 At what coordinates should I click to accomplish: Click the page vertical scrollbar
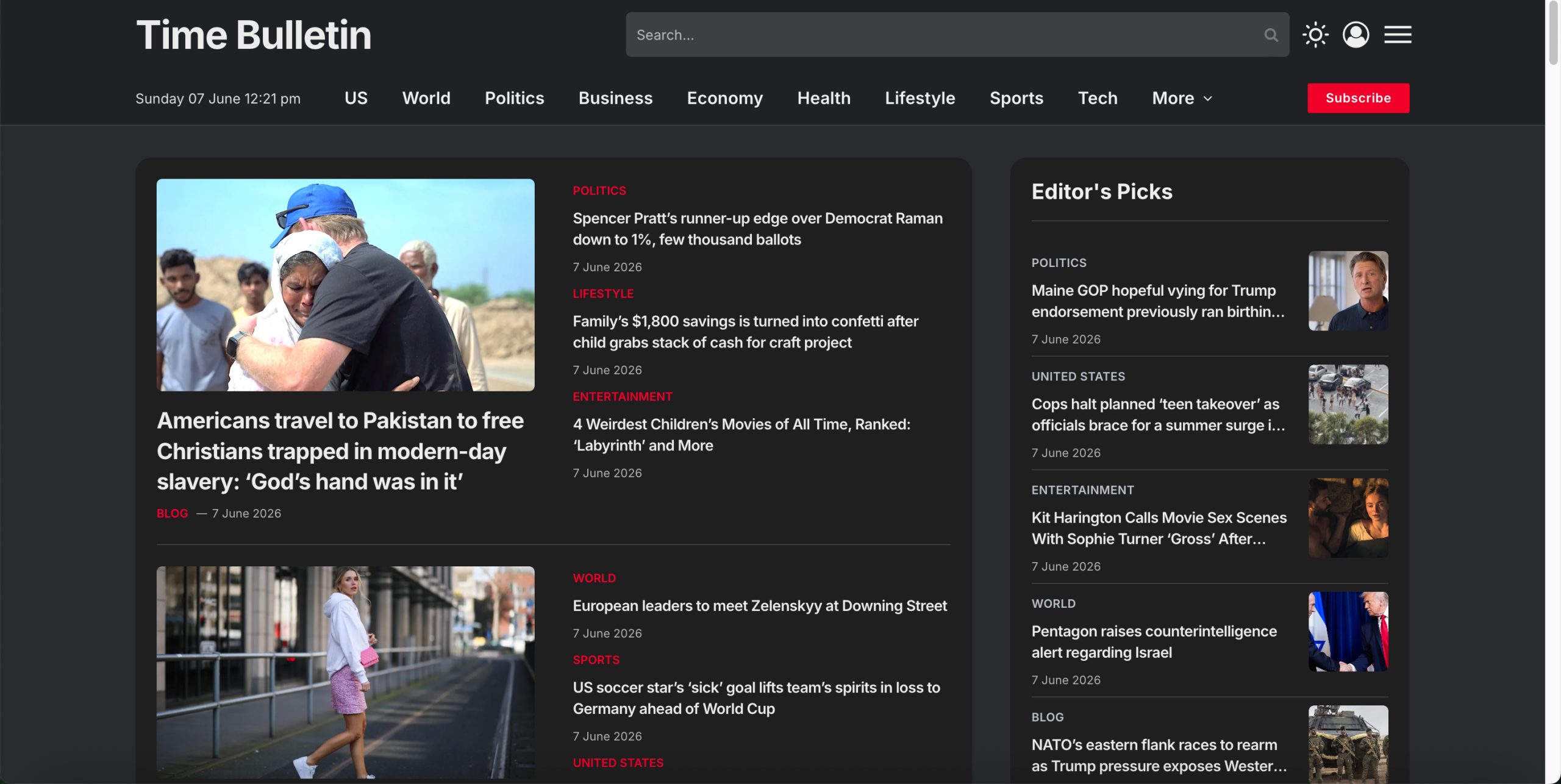point(1553,33)
